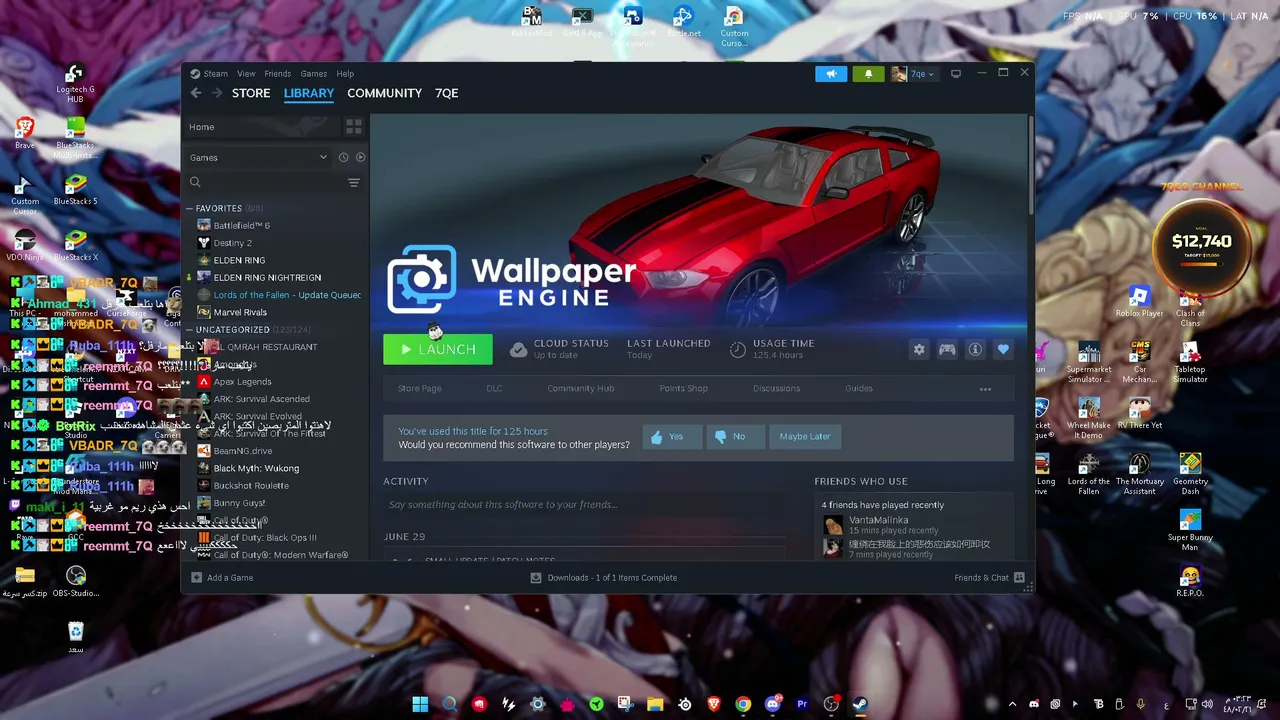Click the forward navigation arrow in Steam
The height and width of the screenshot is (720, 1280).
[216, 93]
